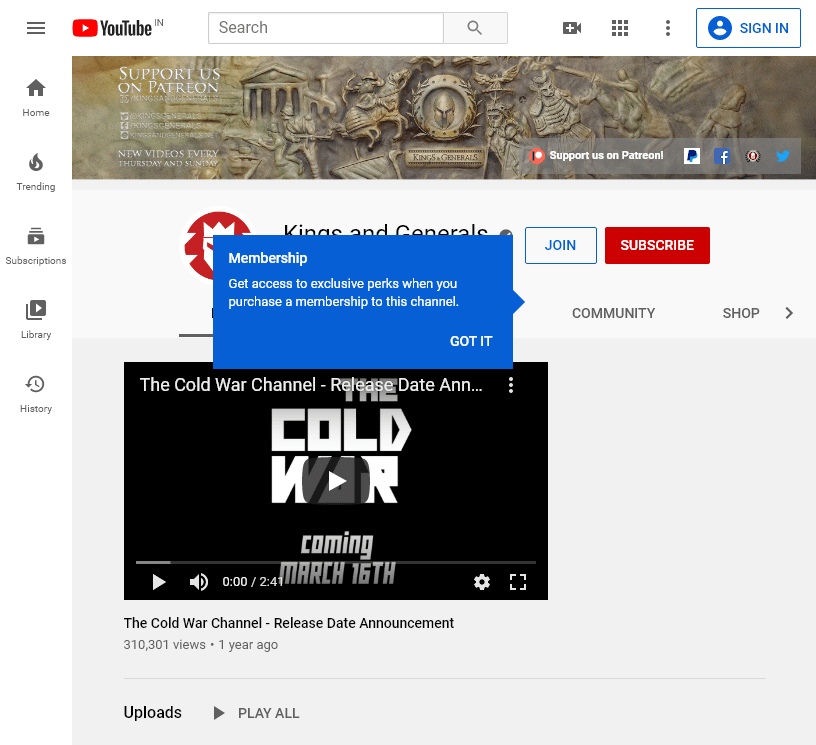
Task: Open the video title in the player overlay
Action: pyautogui.click(x=311, y=385)
